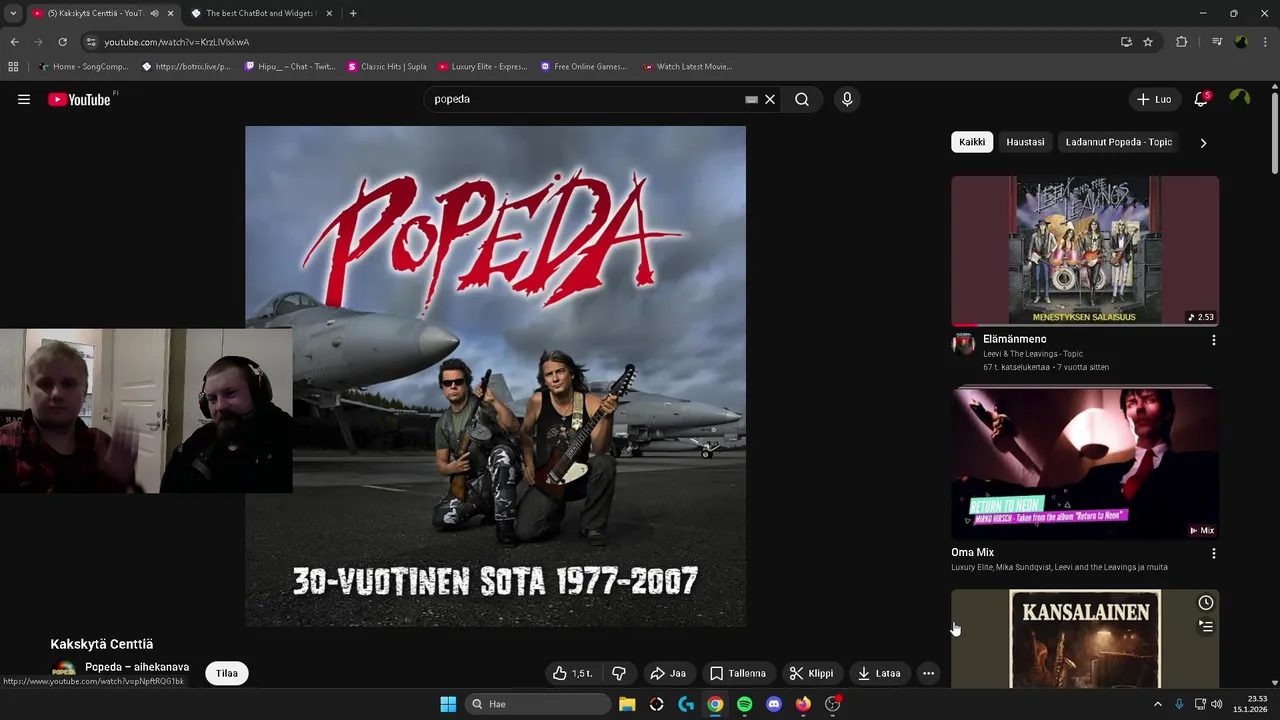Viewport: 1280px width, 720px height.
Task: Open the Elämänmeno video thumbnail
Action: click(x=1085, y=251)
